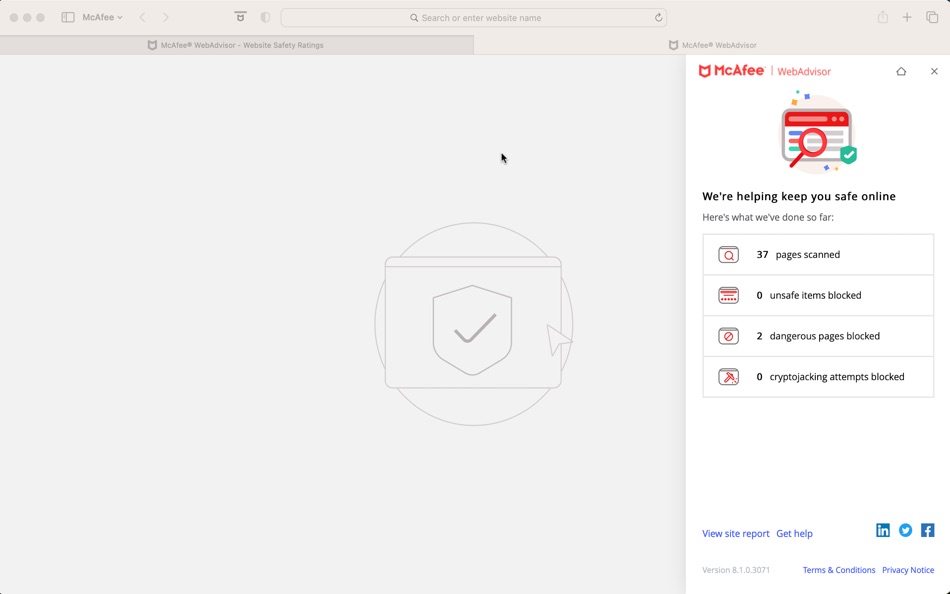Open the Terms & Conditions link
This screenshot has width=950, height=594.
pyautogui.click(x=839, y=570)
